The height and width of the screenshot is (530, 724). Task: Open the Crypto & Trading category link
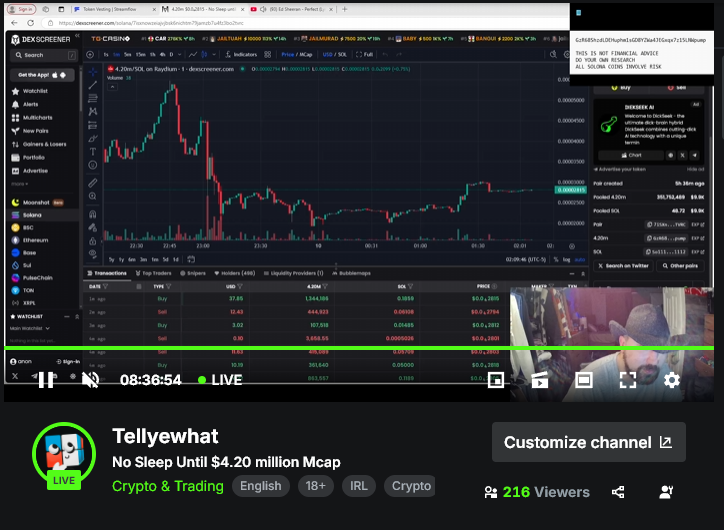tap(168, 486)
